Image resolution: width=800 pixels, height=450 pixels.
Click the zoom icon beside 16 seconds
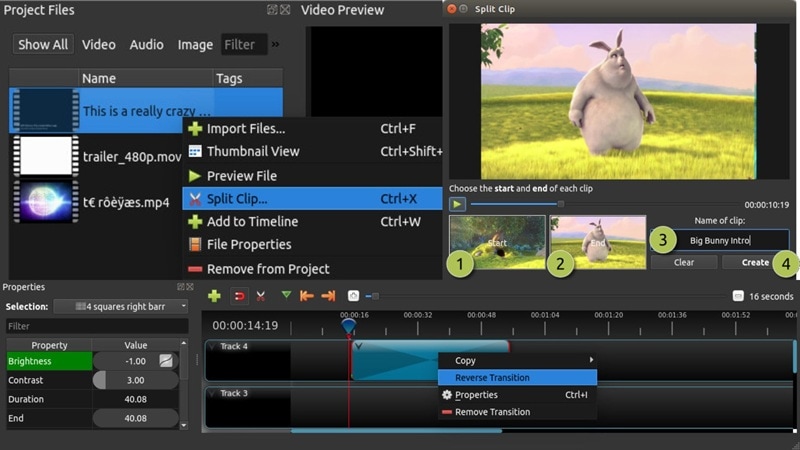coord(738,296)
